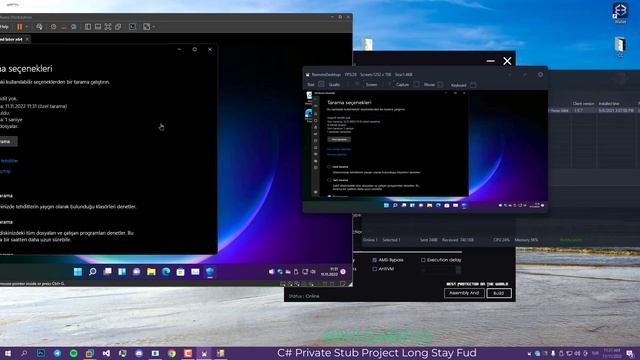
Task: Click the CPU 24% status text
Action: click(501, 240)
